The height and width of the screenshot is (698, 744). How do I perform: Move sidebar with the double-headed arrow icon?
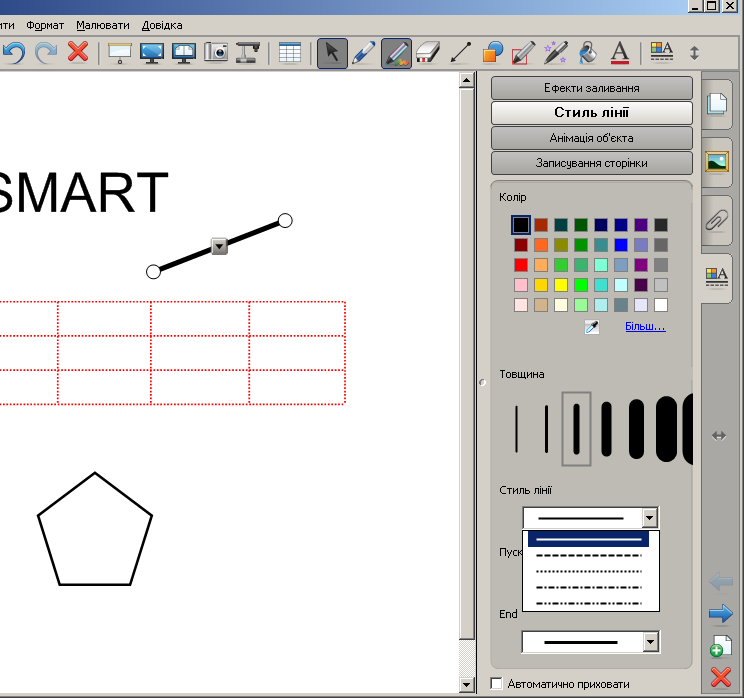(x=719, y=436)
